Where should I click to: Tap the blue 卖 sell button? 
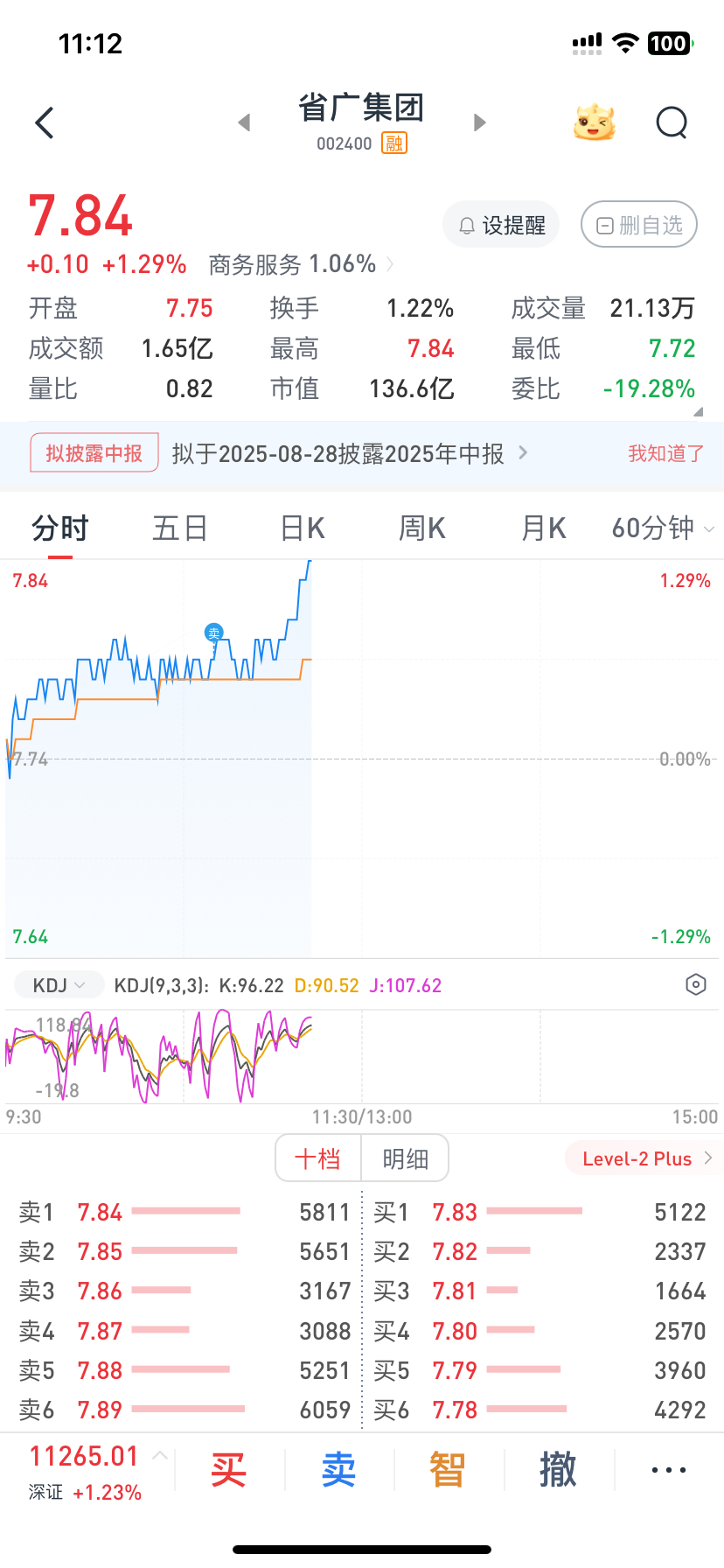point(338,1470)
